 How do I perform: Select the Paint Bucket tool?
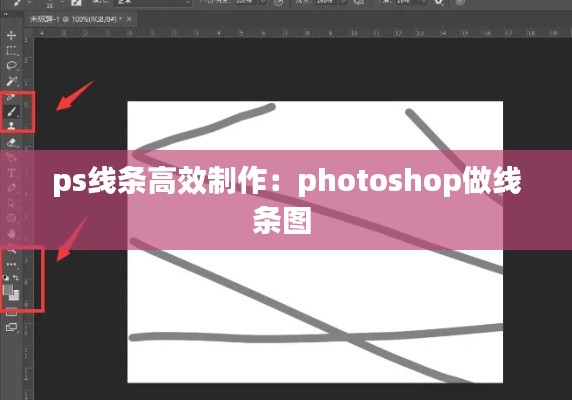[12, 158]
